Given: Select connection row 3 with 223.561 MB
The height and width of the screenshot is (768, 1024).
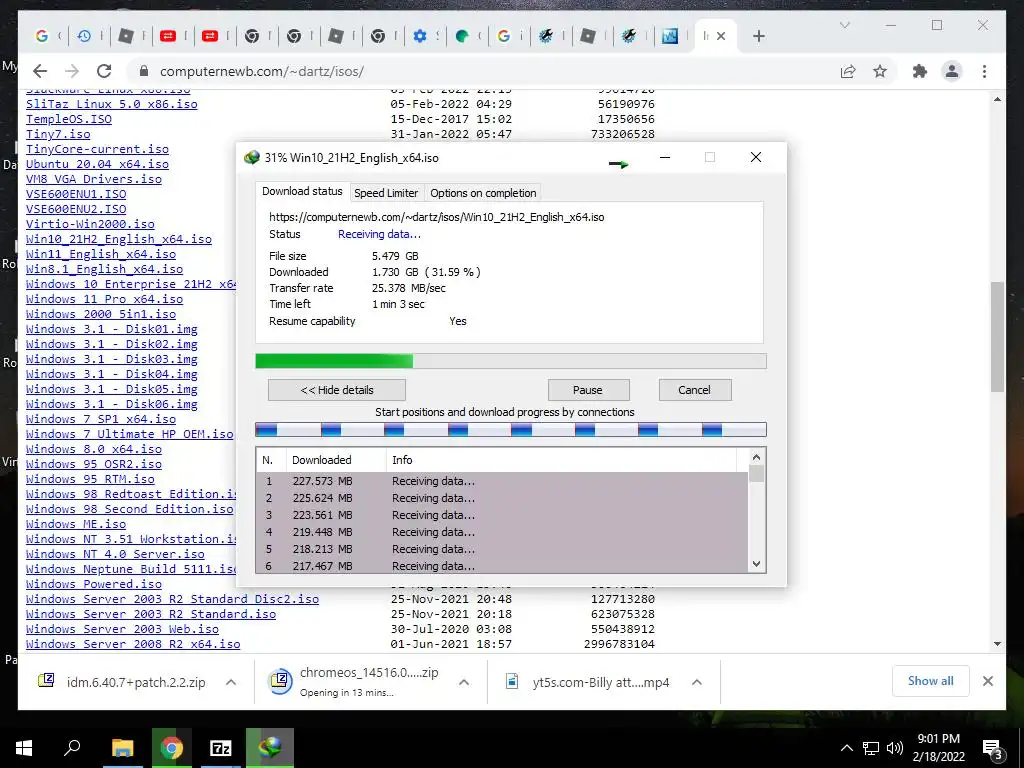Looking at the screenshot, I should (502, 515).
